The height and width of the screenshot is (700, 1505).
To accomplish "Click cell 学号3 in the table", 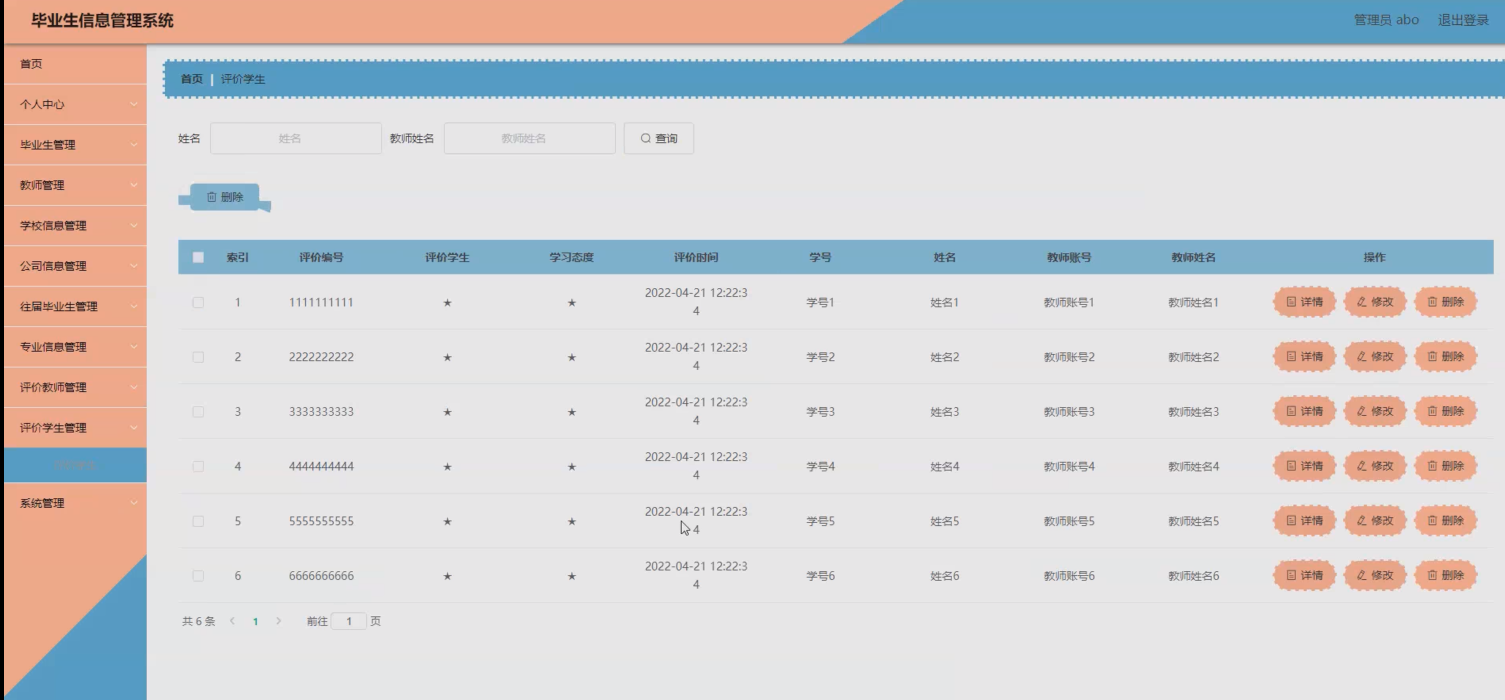I will pyautogui.click(x=820, y=411).
